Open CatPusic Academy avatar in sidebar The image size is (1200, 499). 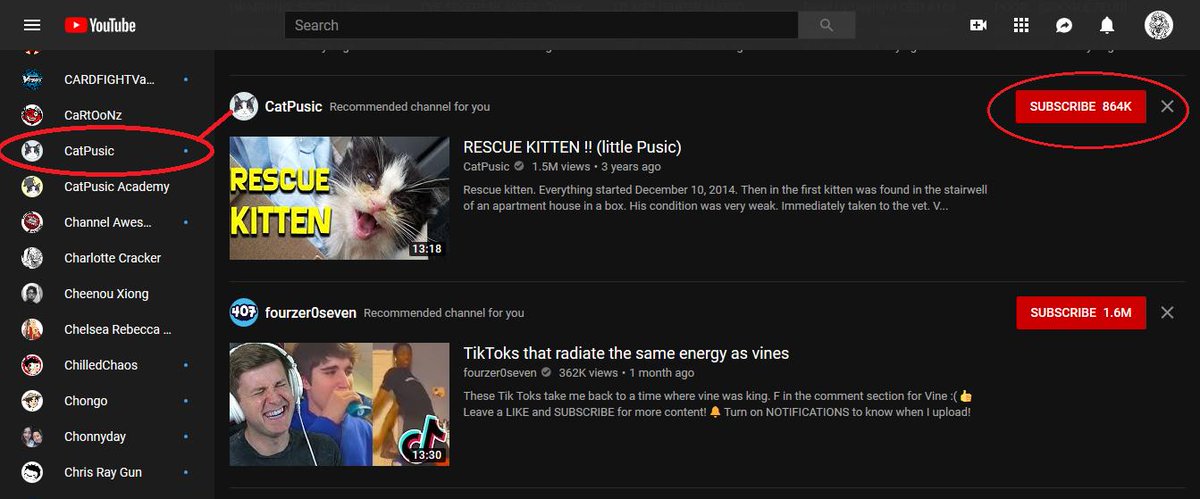[32, 187]
